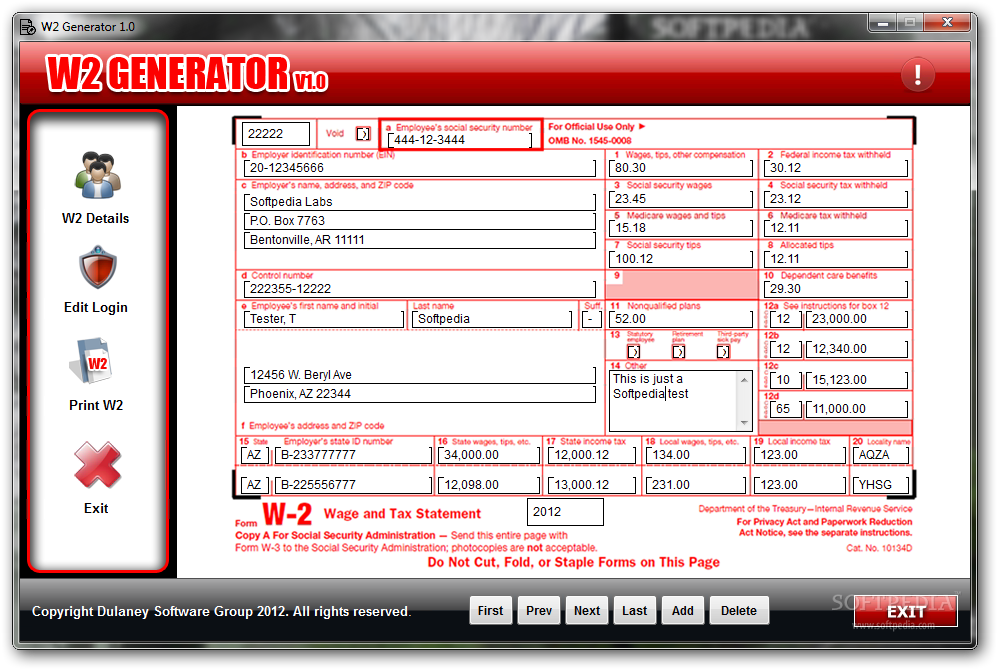The height and width of the screenshot is (670, 998).
Task: Go to the First record
Action: 490,611
